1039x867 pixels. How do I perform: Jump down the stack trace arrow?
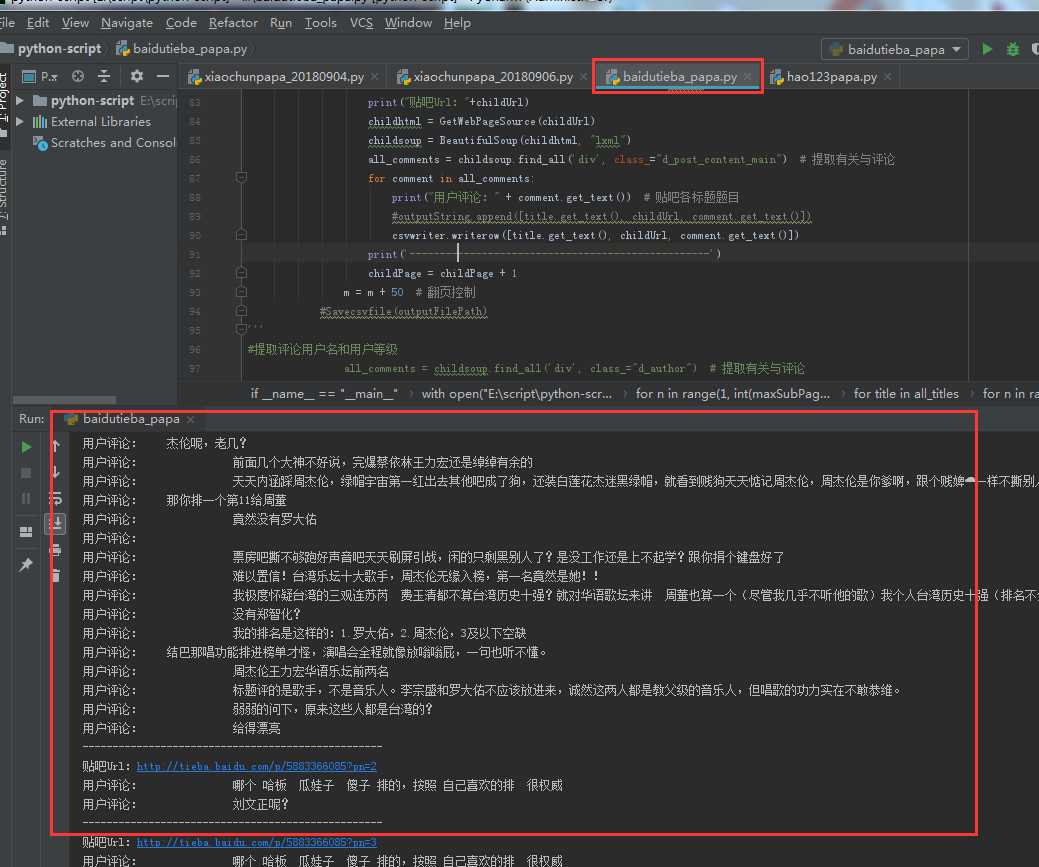(x=56, y=472)
